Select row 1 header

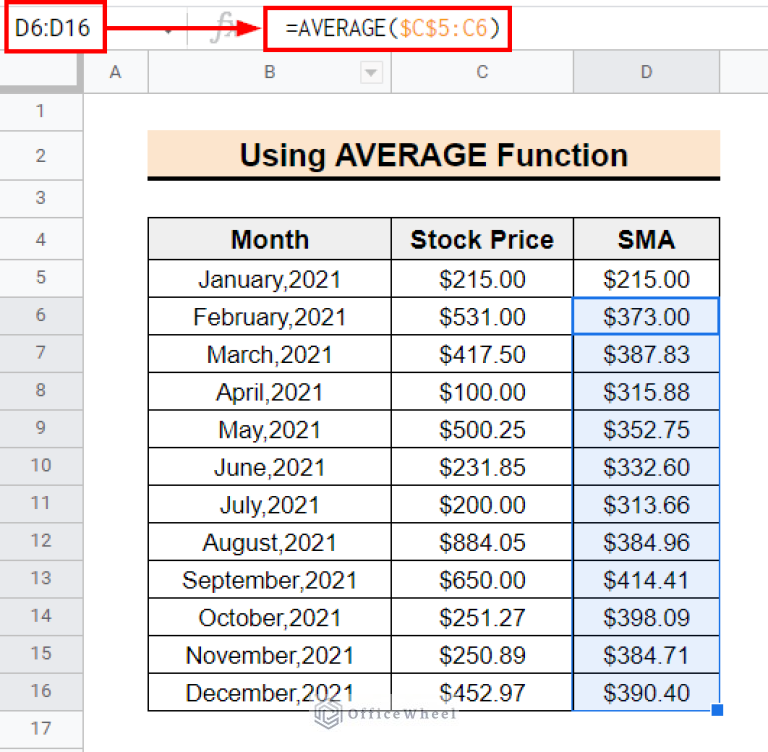(x=41, y=112)
